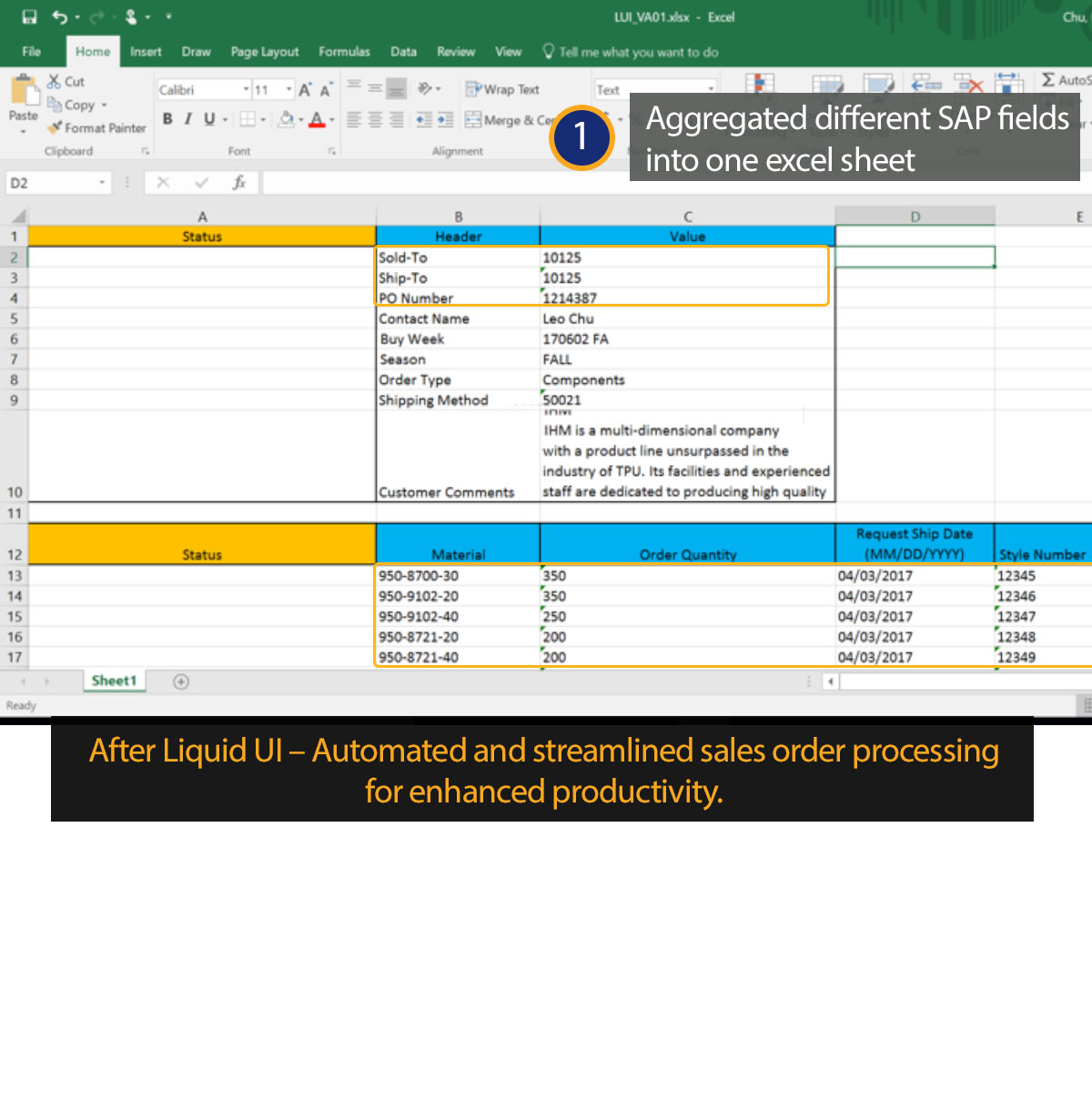Click the Fill Color bucket icon
Image resolution: width=1092 pixels, height=1120 pixels.
(287, 119)
